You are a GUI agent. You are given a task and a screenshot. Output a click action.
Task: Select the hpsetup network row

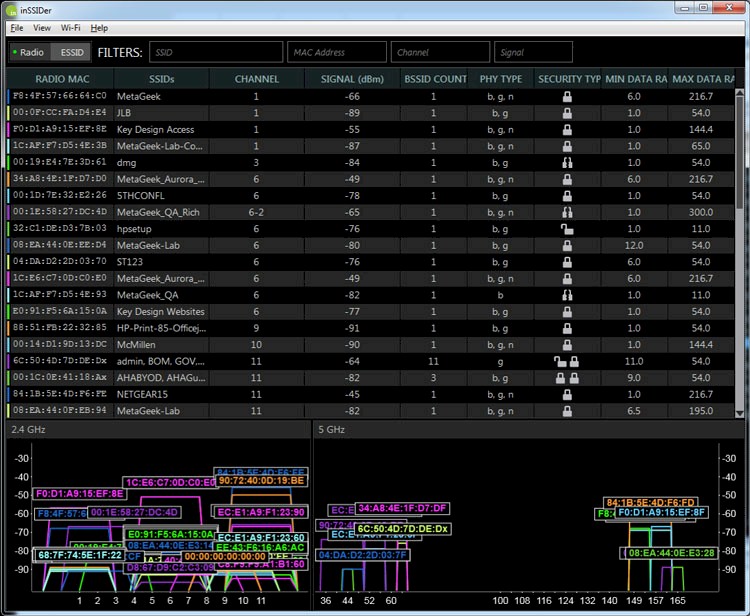(371, 229)
